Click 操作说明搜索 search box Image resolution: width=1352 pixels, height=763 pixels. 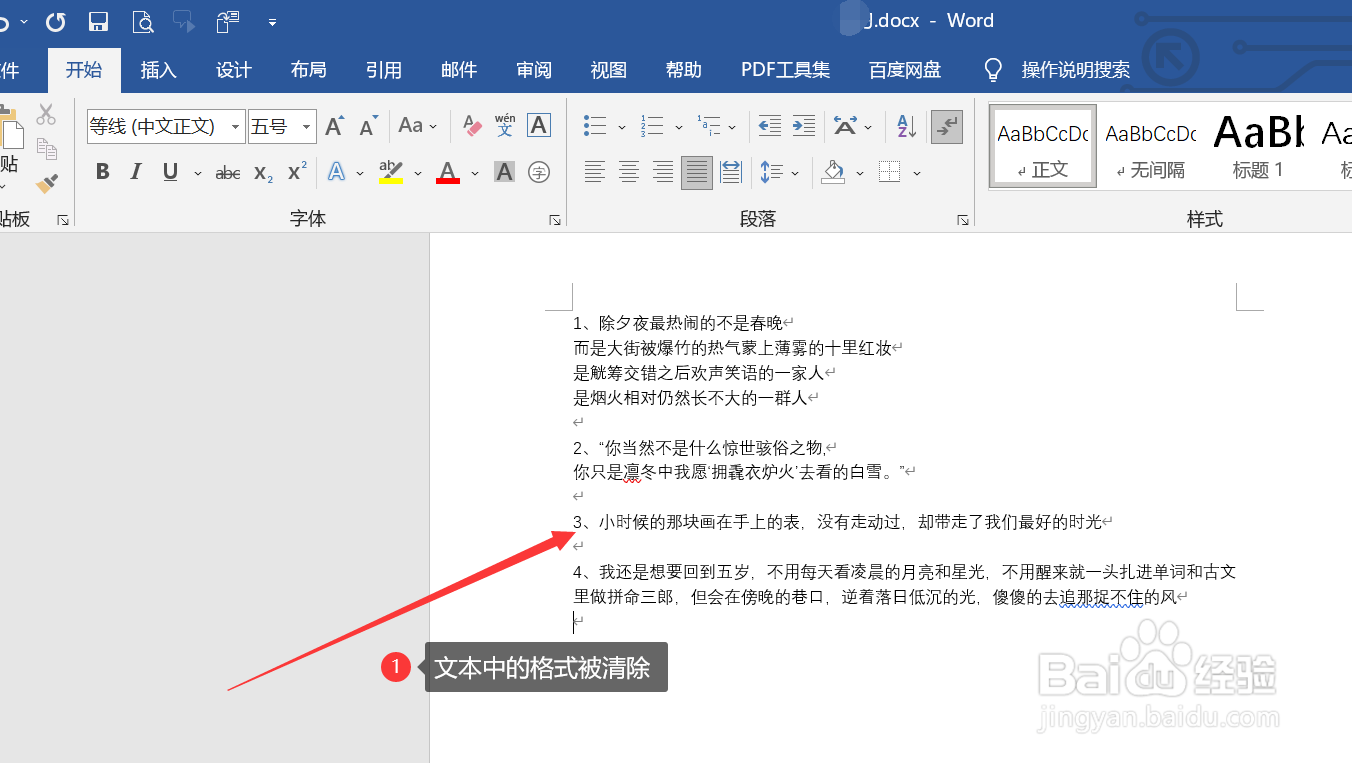pyautogui.click(x=1076, y=70)
